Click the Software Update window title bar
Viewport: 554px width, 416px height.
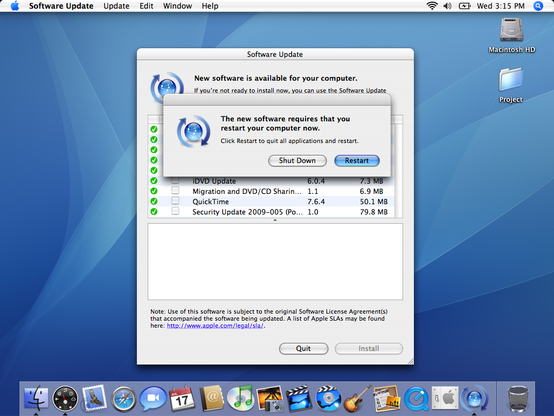click(x=275, y=54)
